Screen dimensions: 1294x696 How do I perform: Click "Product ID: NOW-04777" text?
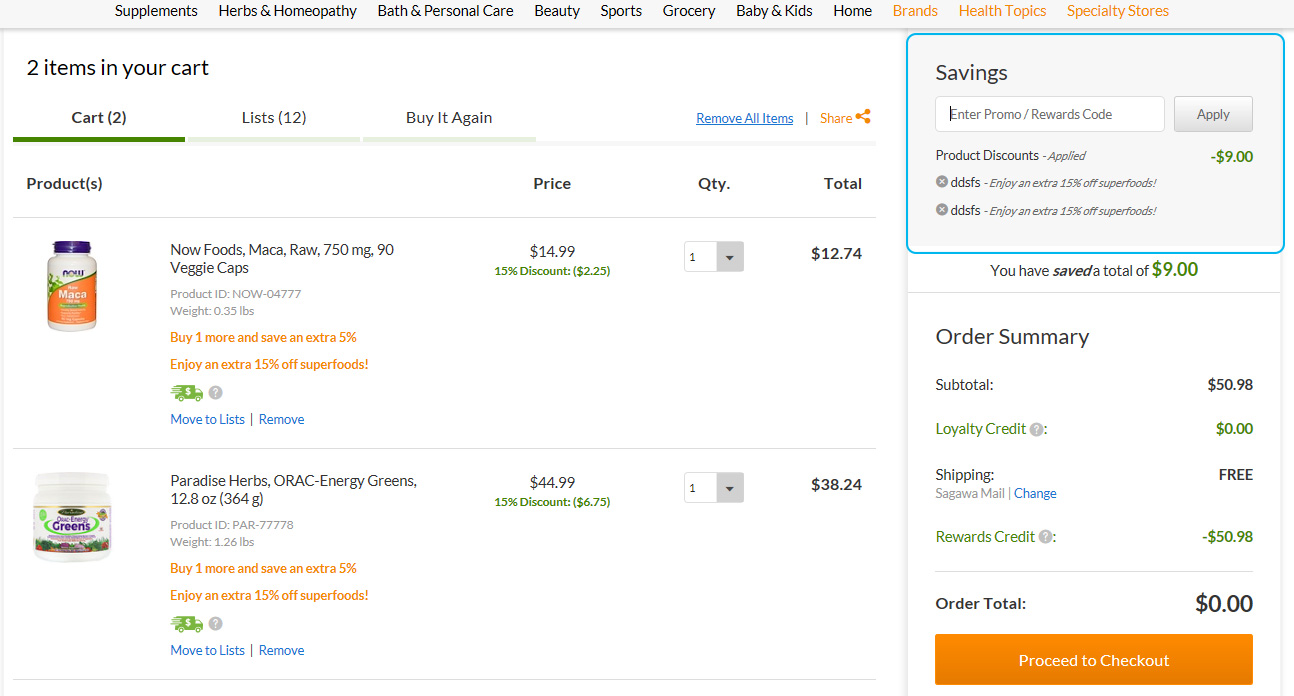pos(236,294)
